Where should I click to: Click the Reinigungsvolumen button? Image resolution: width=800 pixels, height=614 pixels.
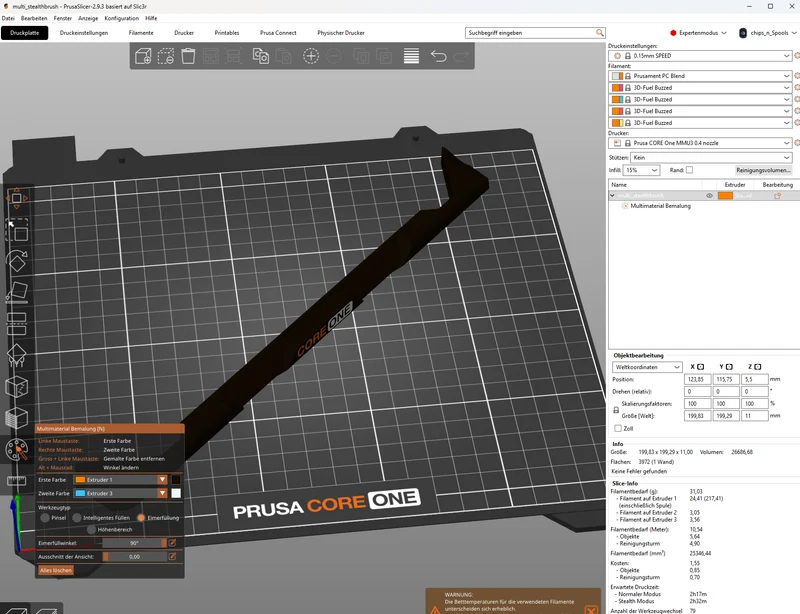click(x=763, y=170)
